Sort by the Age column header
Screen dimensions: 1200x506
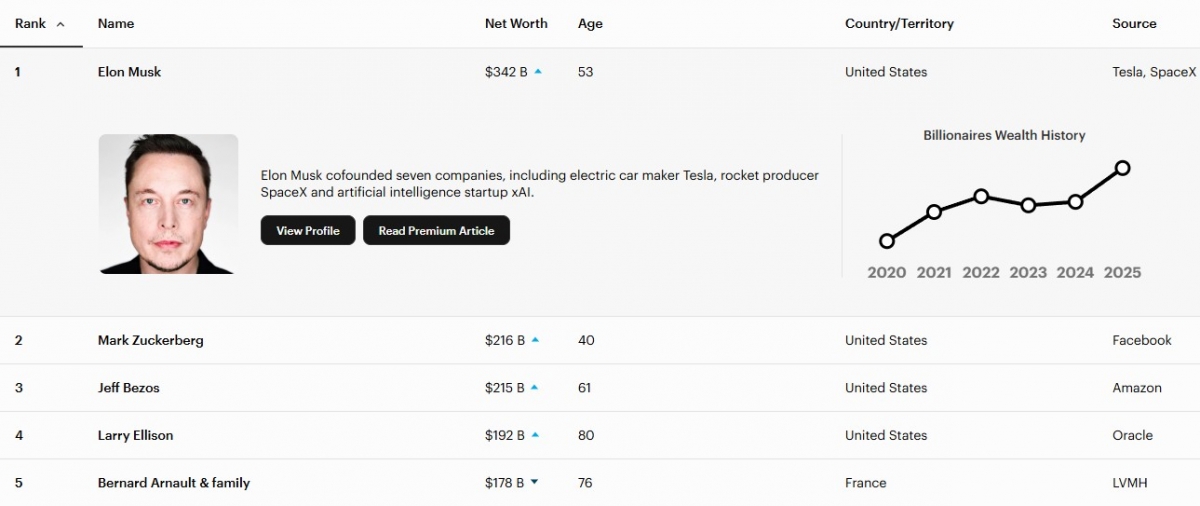pyautogui.click(x=590, y=24)
